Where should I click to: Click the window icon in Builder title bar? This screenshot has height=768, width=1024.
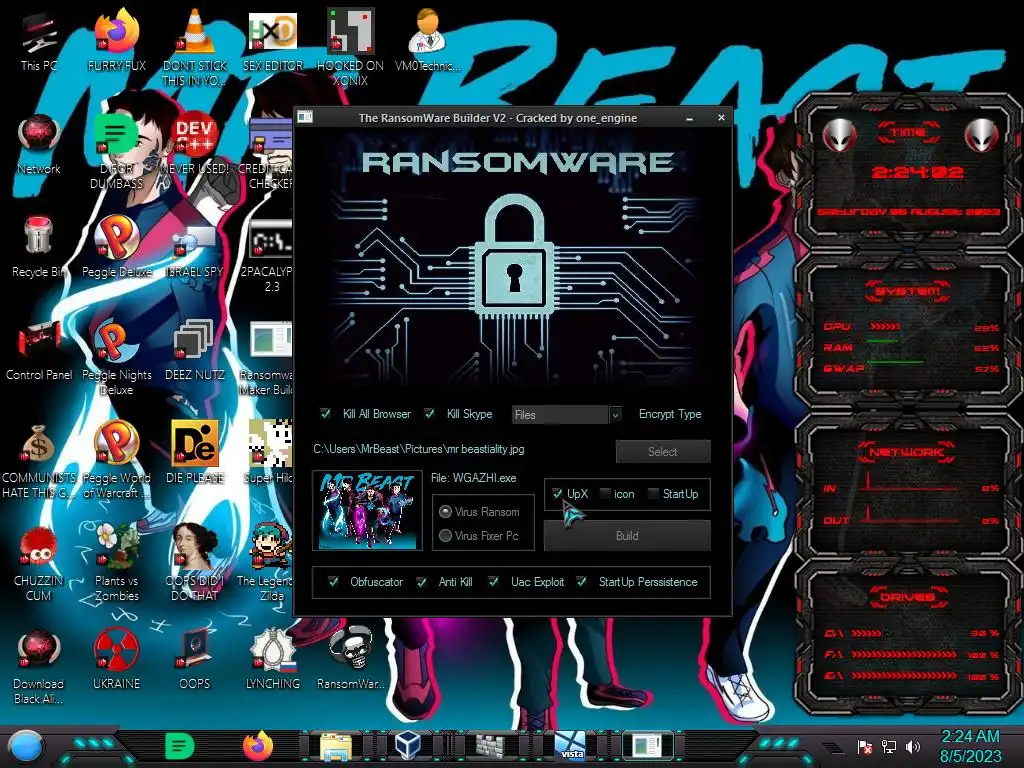click(305, 118)
